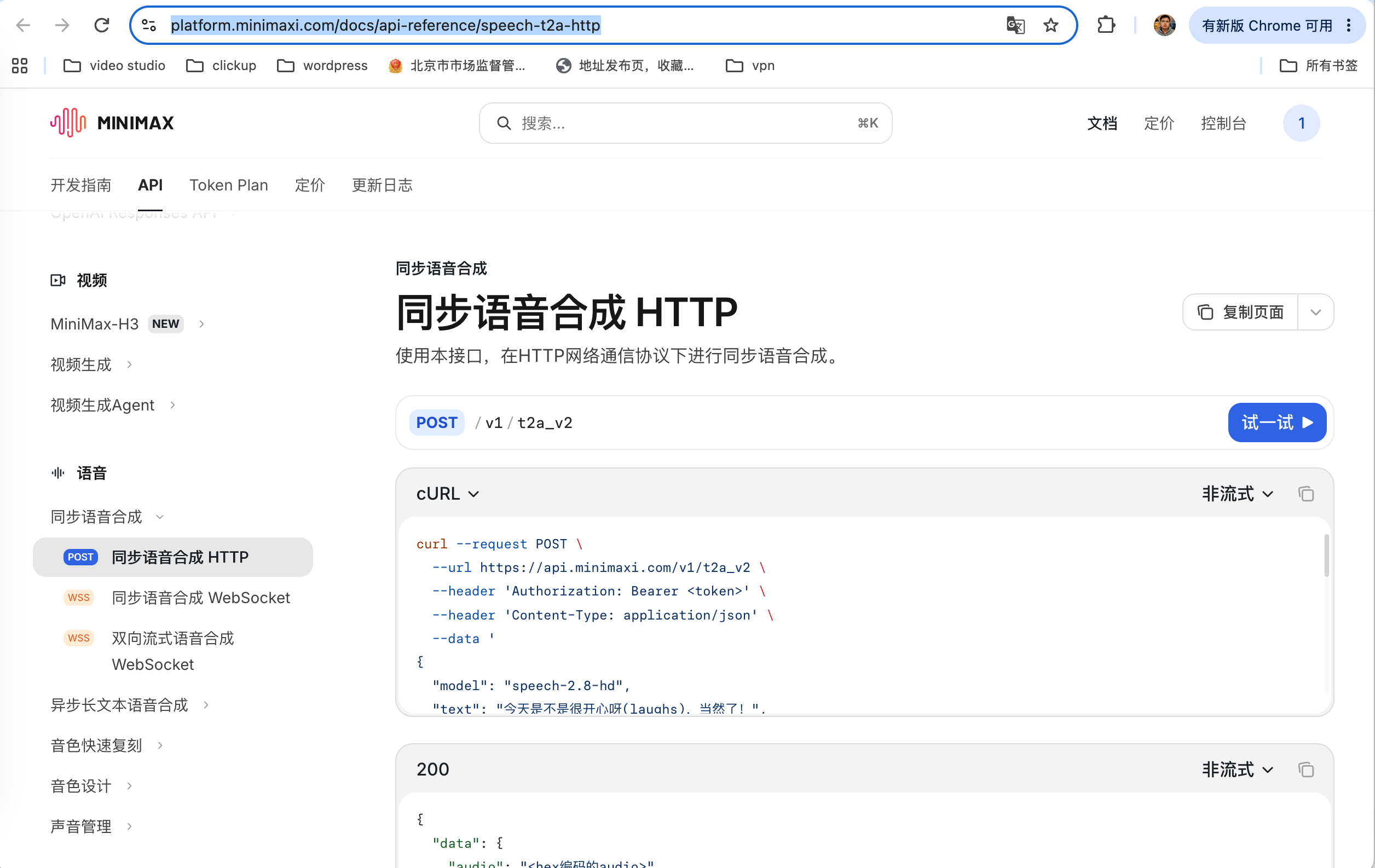Screen dimensions: 1375x868
Task: Open the Chrome apps grid icon
Action: (x=19, y=66)
